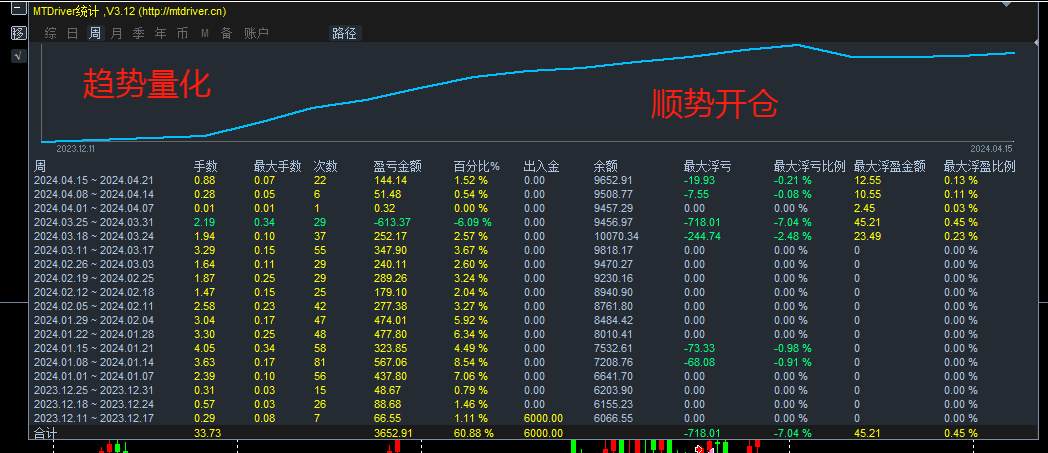Click the chart end date 2024.04.15
This screenshot has height=453, width=1048.
click(992, 148)
